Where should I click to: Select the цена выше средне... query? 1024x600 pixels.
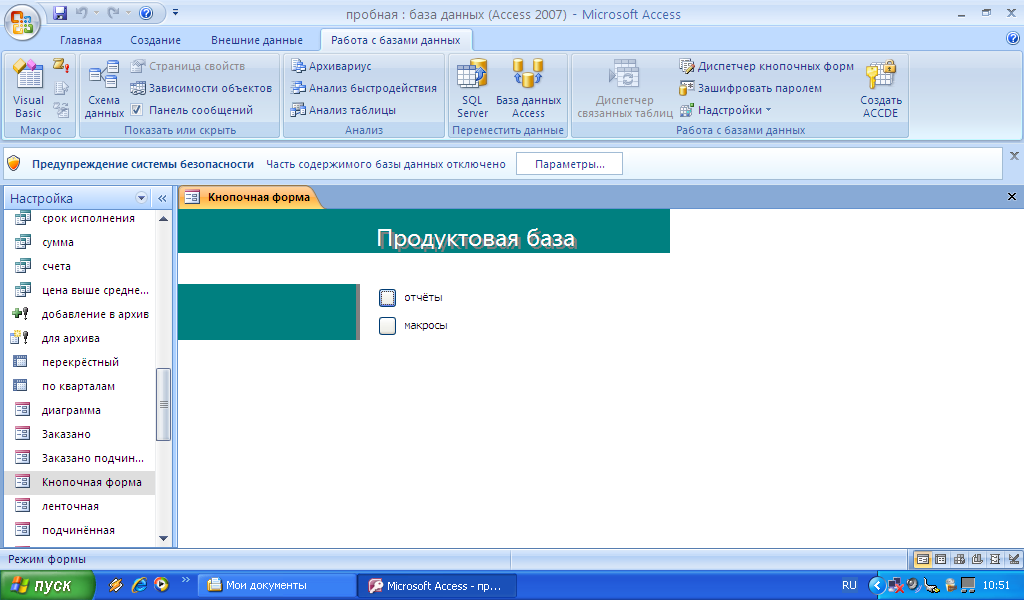click(80, 290)
